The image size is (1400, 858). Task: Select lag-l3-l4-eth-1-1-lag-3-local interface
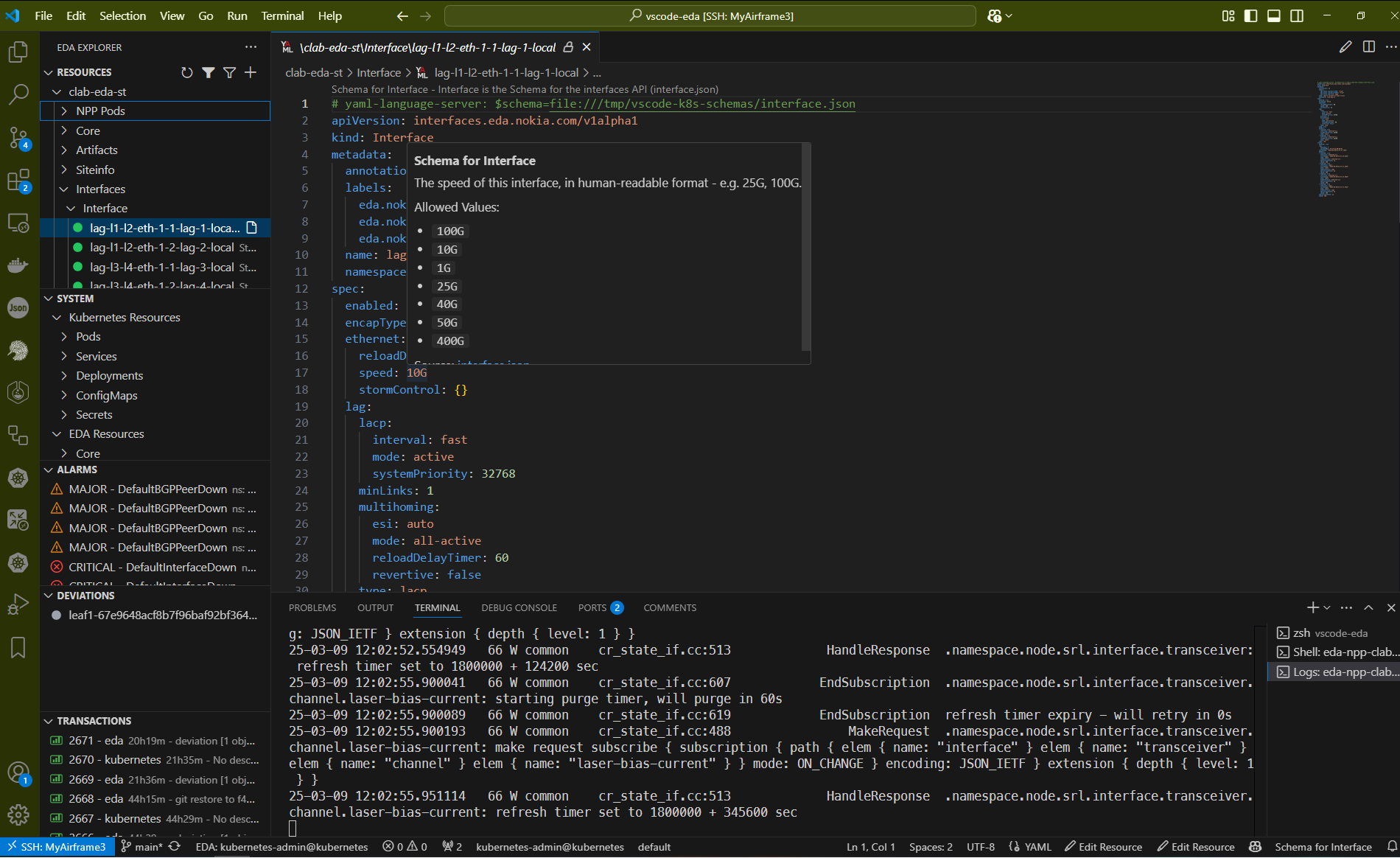pyautogui.click(x=162, y=267)
